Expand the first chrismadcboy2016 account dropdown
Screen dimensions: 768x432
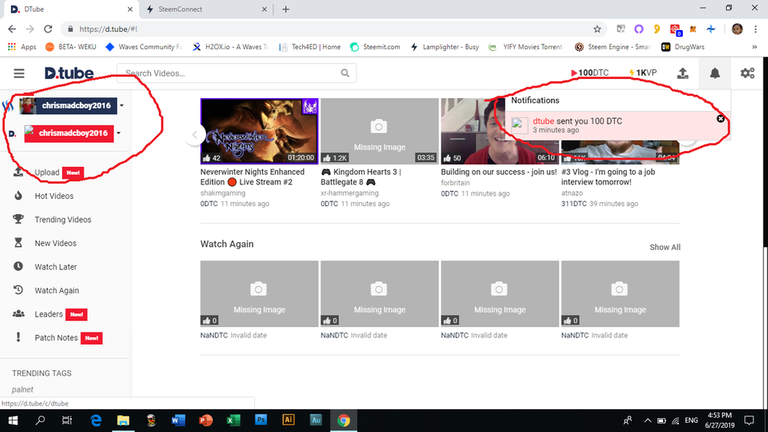coord(121,105)
